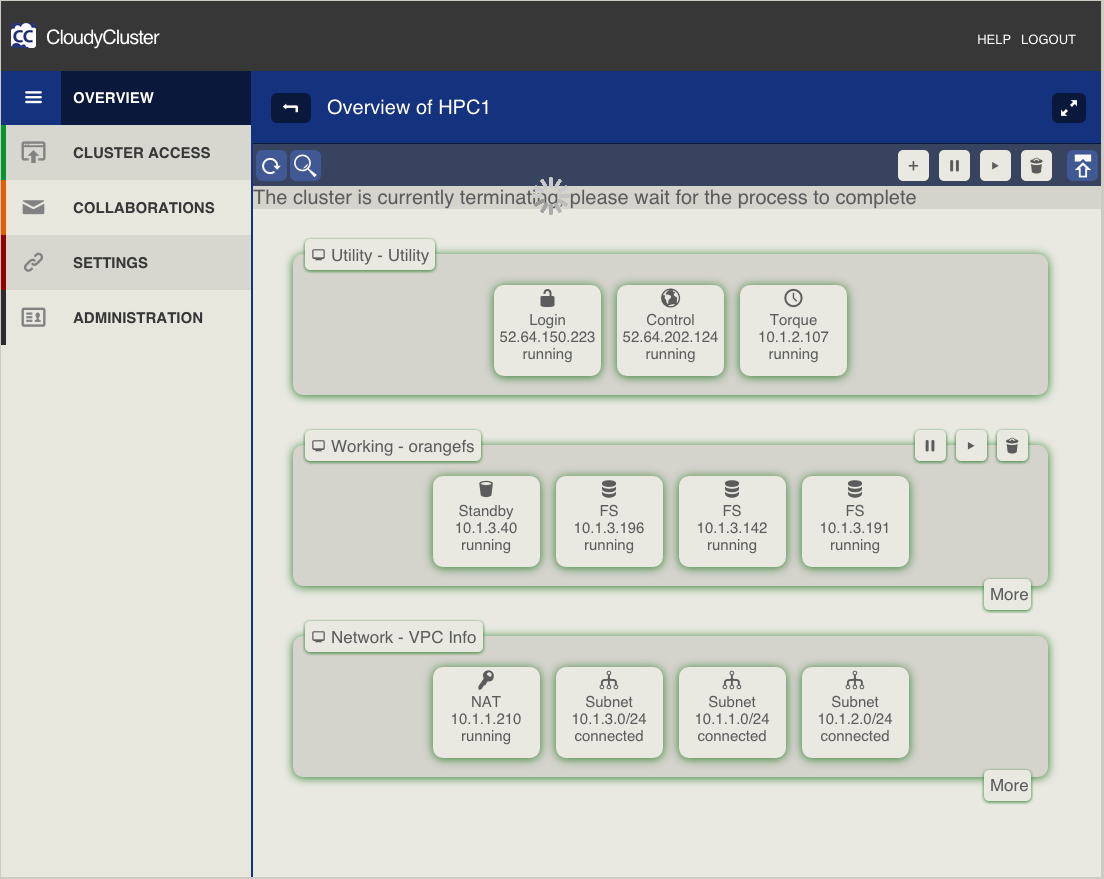Click the Settings link icon
The width and height of the screenshot is (1104, 879).
coord(33,262)
